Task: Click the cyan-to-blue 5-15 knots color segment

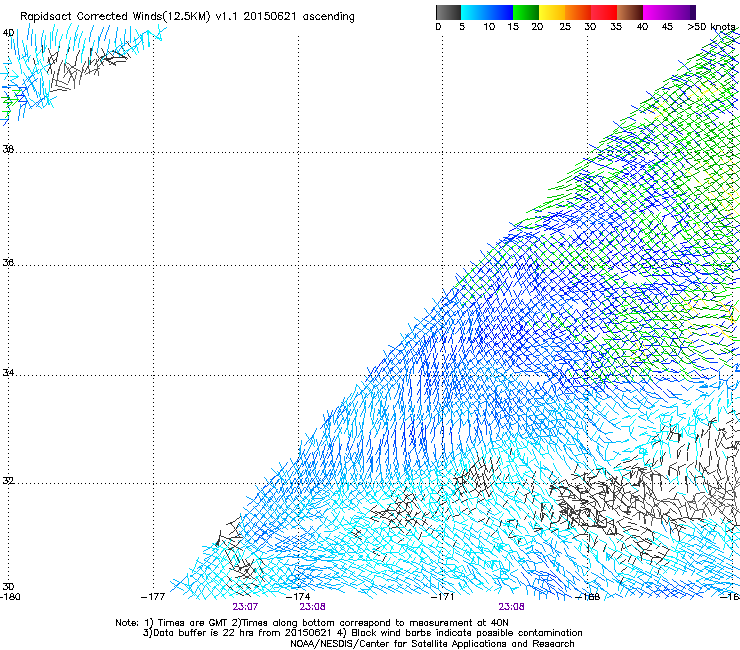Action: point(487,12)
